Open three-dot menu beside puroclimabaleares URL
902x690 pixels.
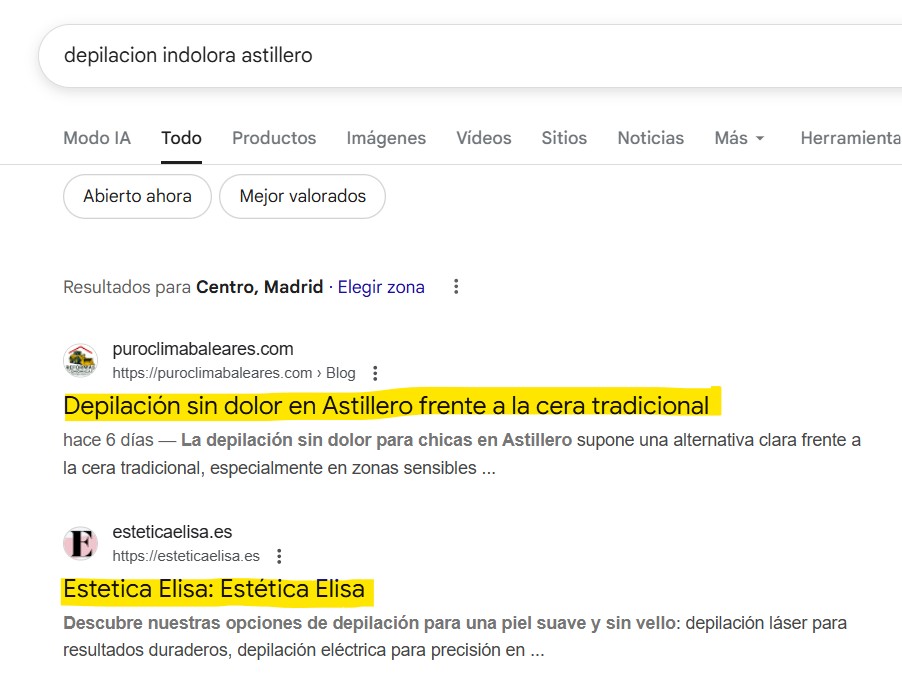(376, 373)
